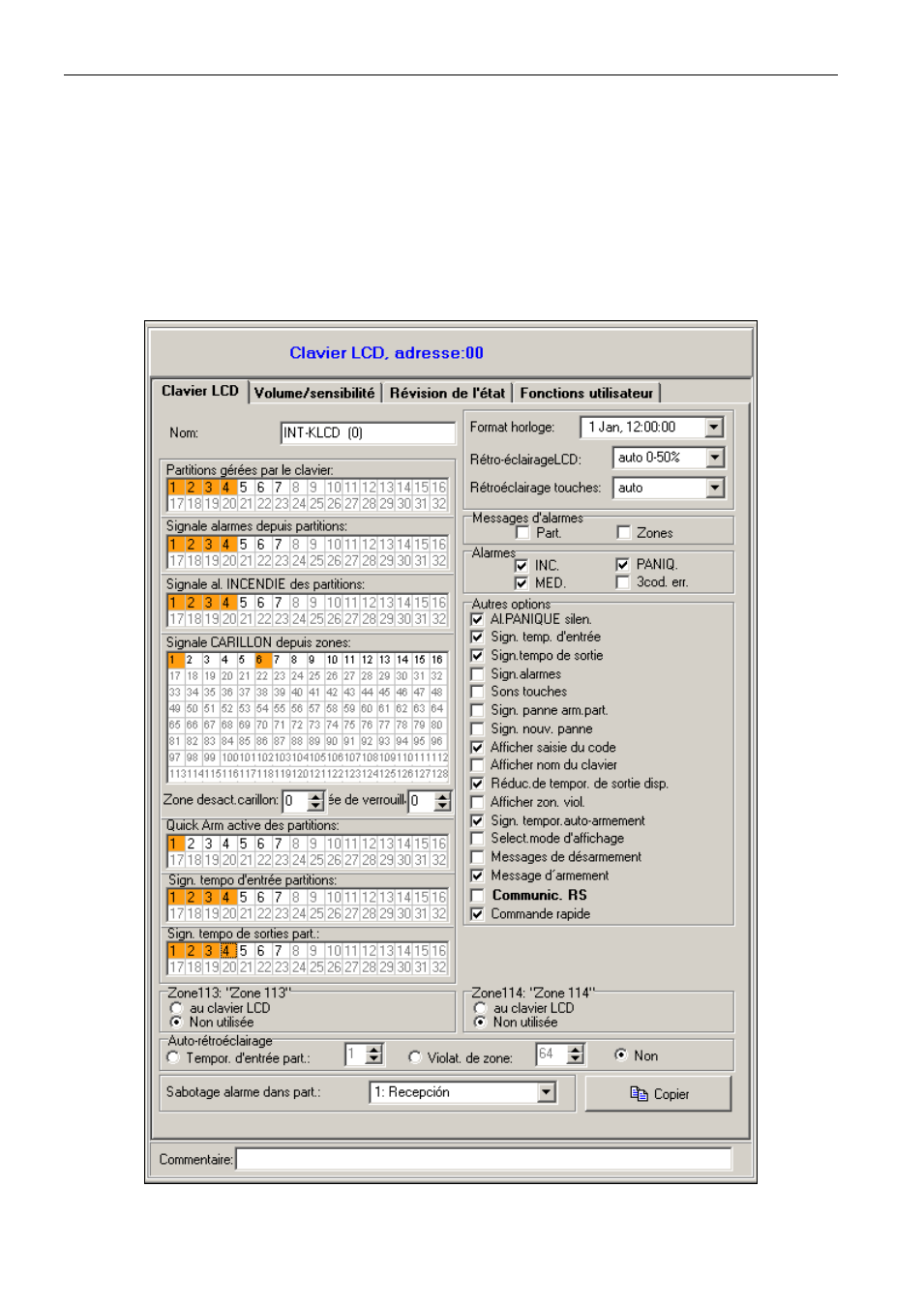The height and width of the screenshot is (1306, 924).
Task: Select Zone113 au clavier LCD radio
Action: coord(176,1008)
